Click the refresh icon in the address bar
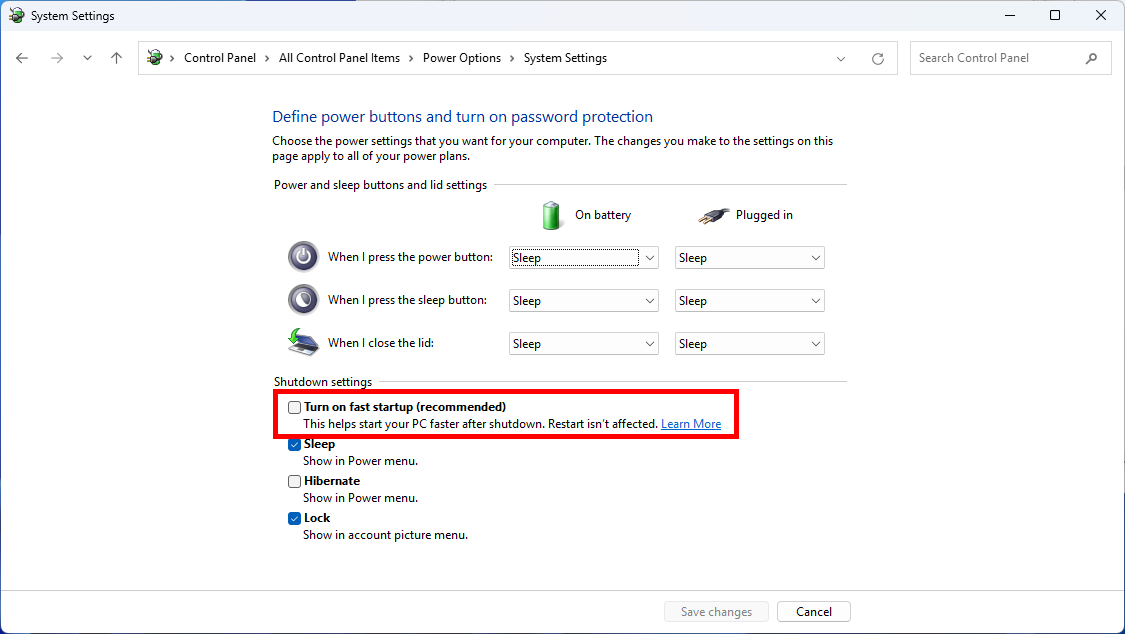This screenshot has height=634, width=1125. coord(878,58)
